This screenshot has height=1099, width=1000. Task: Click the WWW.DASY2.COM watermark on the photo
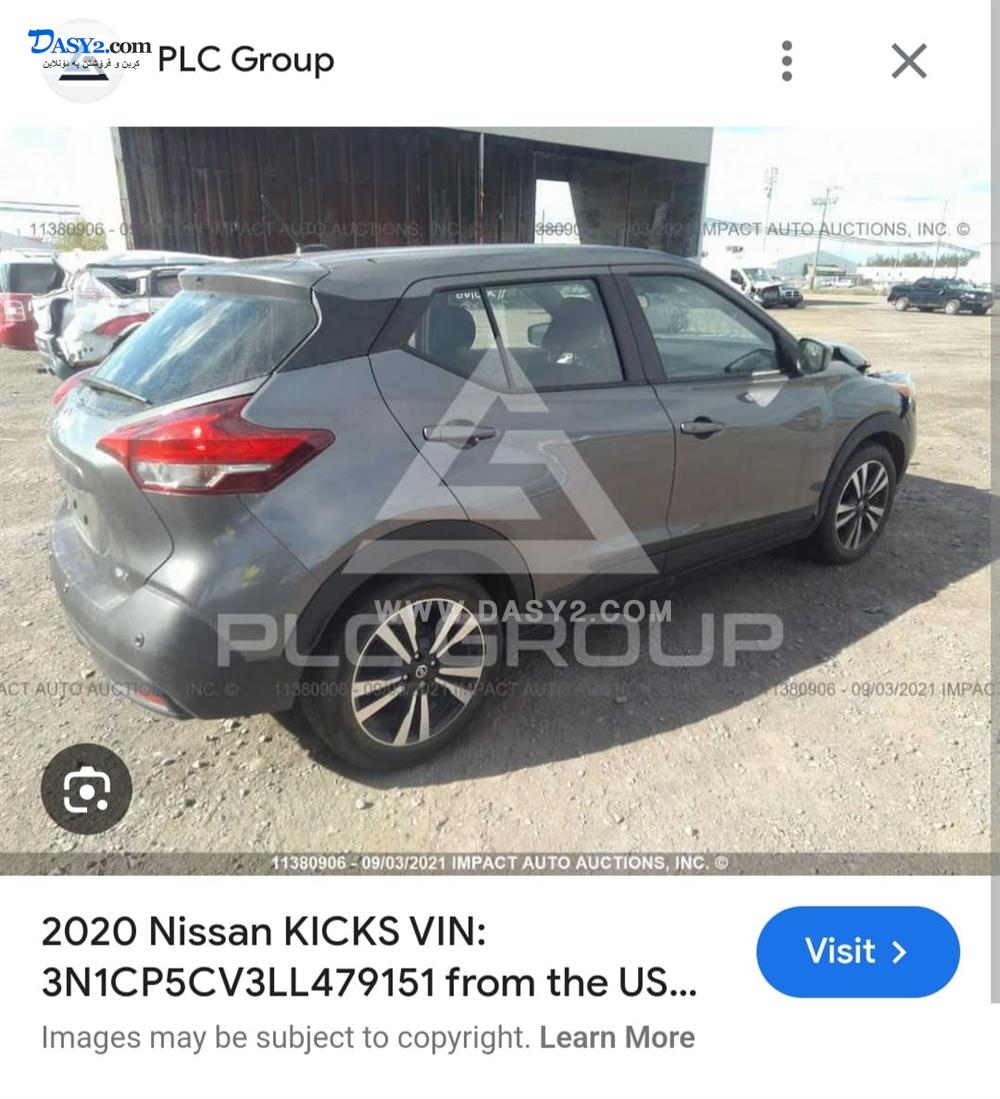[523, 611]
